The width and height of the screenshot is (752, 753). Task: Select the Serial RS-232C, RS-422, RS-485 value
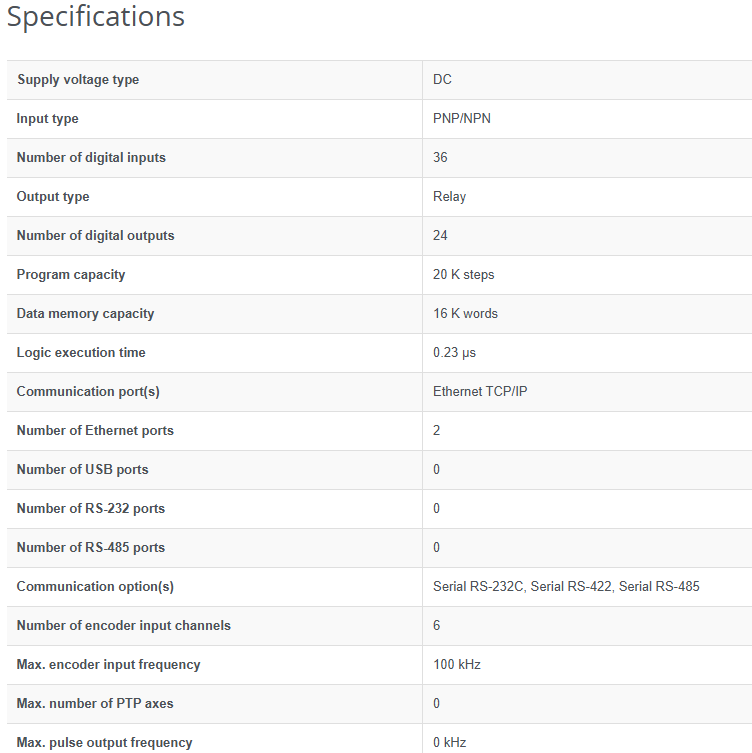pos(566,587)
